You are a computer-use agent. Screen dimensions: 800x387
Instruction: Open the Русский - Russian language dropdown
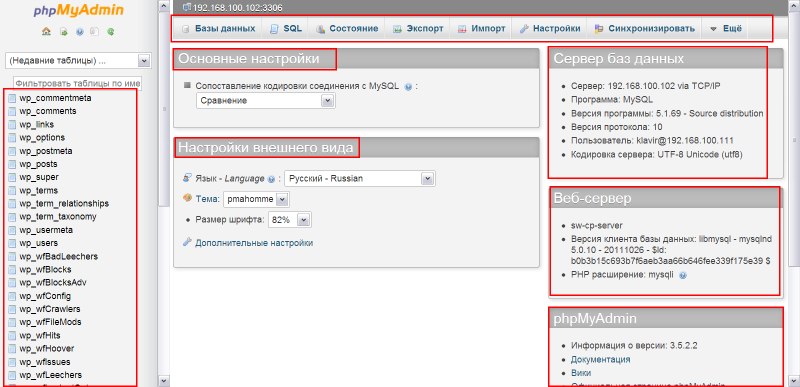point(360,178)
